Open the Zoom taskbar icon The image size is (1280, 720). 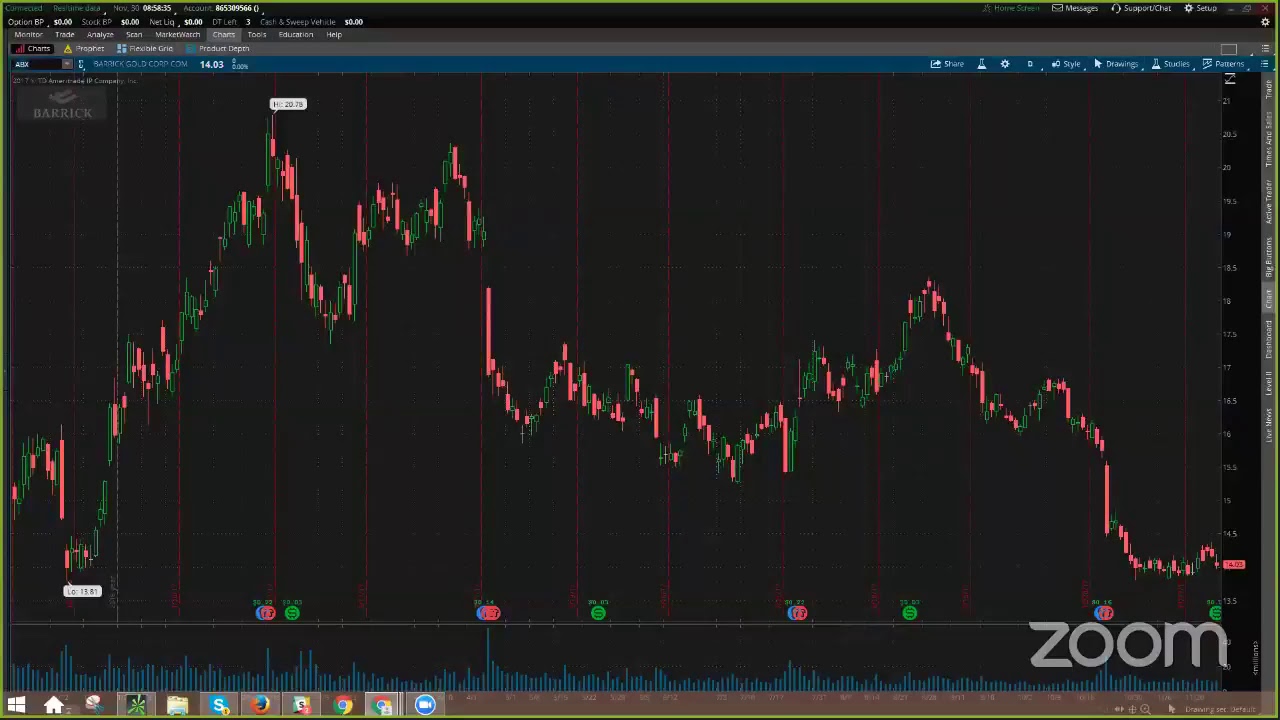click(425, 705)
